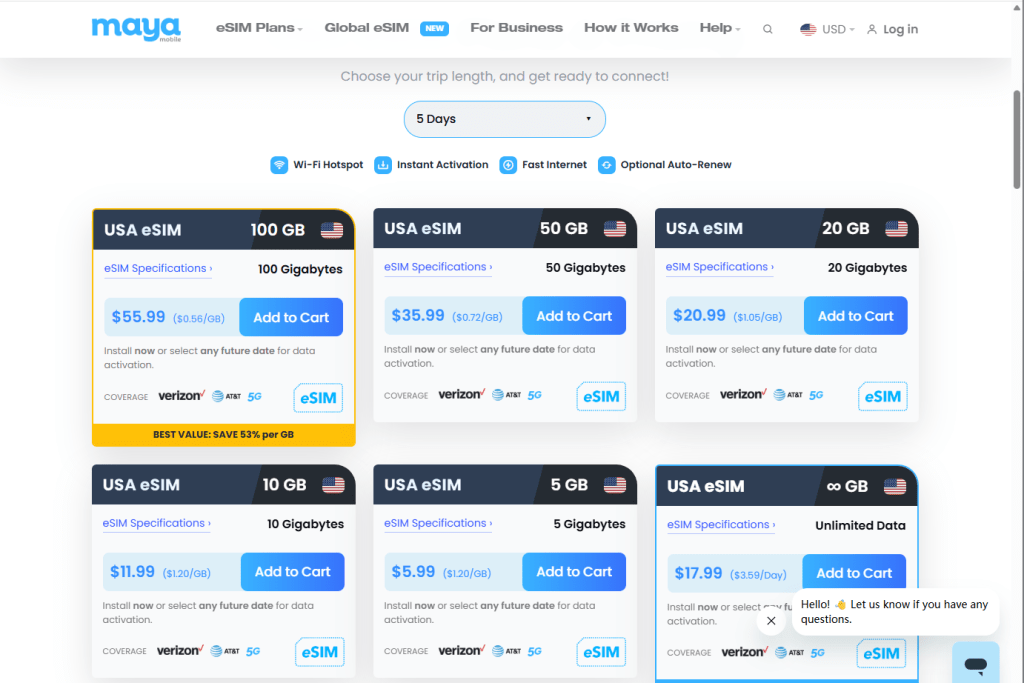Click the Wi-Fi Hotspot icon
1024x683 pixels.
[279, 165]
